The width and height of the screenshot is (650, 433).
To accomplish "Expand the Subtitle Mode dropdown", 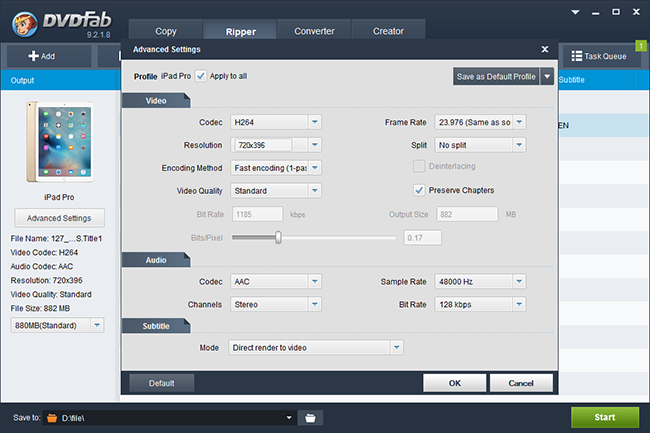I will click(396, 347).
